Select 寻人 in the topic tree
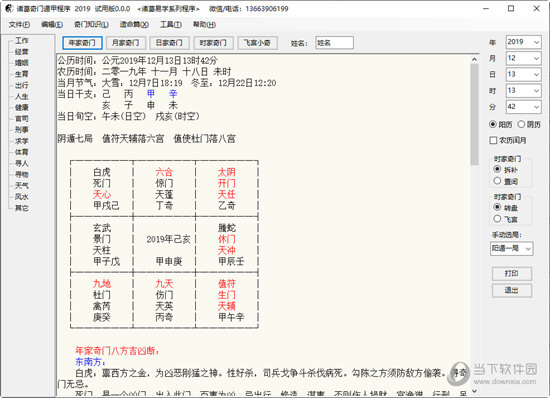Viewport: 550px width, 398px height. [21, 163]
